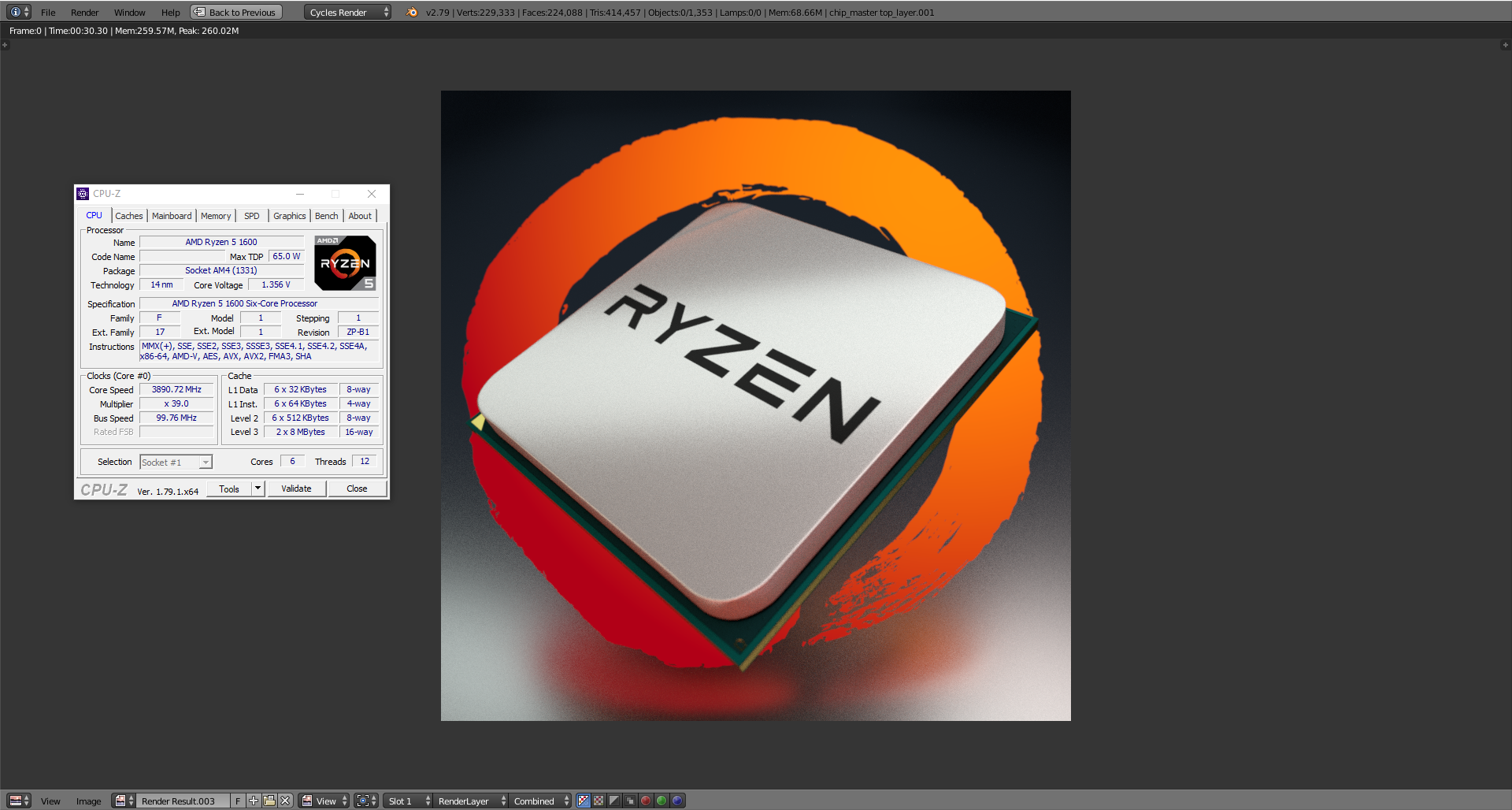Open the Slot 1 dropdown
This screenshot has height=810, width=1512.
[x=409, y=801]
